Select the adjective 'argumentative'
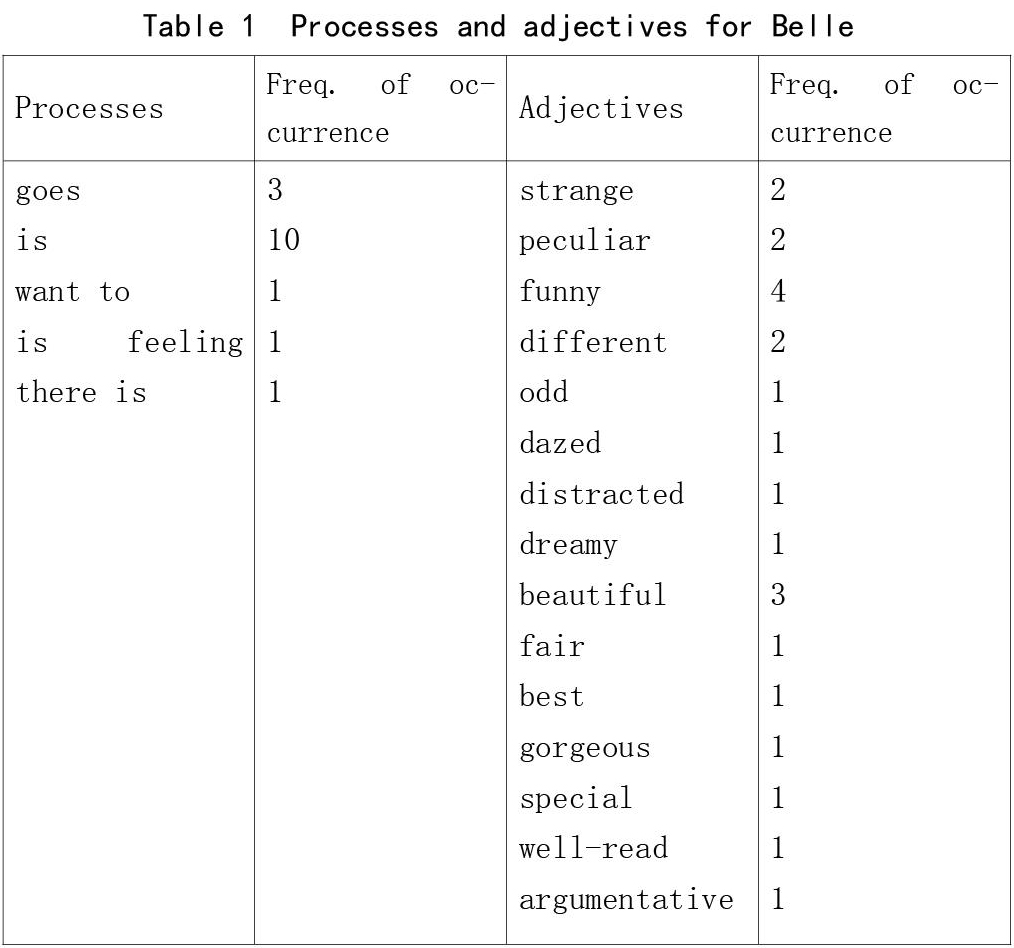Image resolution: width=1014 pixels, height=948 pixels. tap(626, 900)
